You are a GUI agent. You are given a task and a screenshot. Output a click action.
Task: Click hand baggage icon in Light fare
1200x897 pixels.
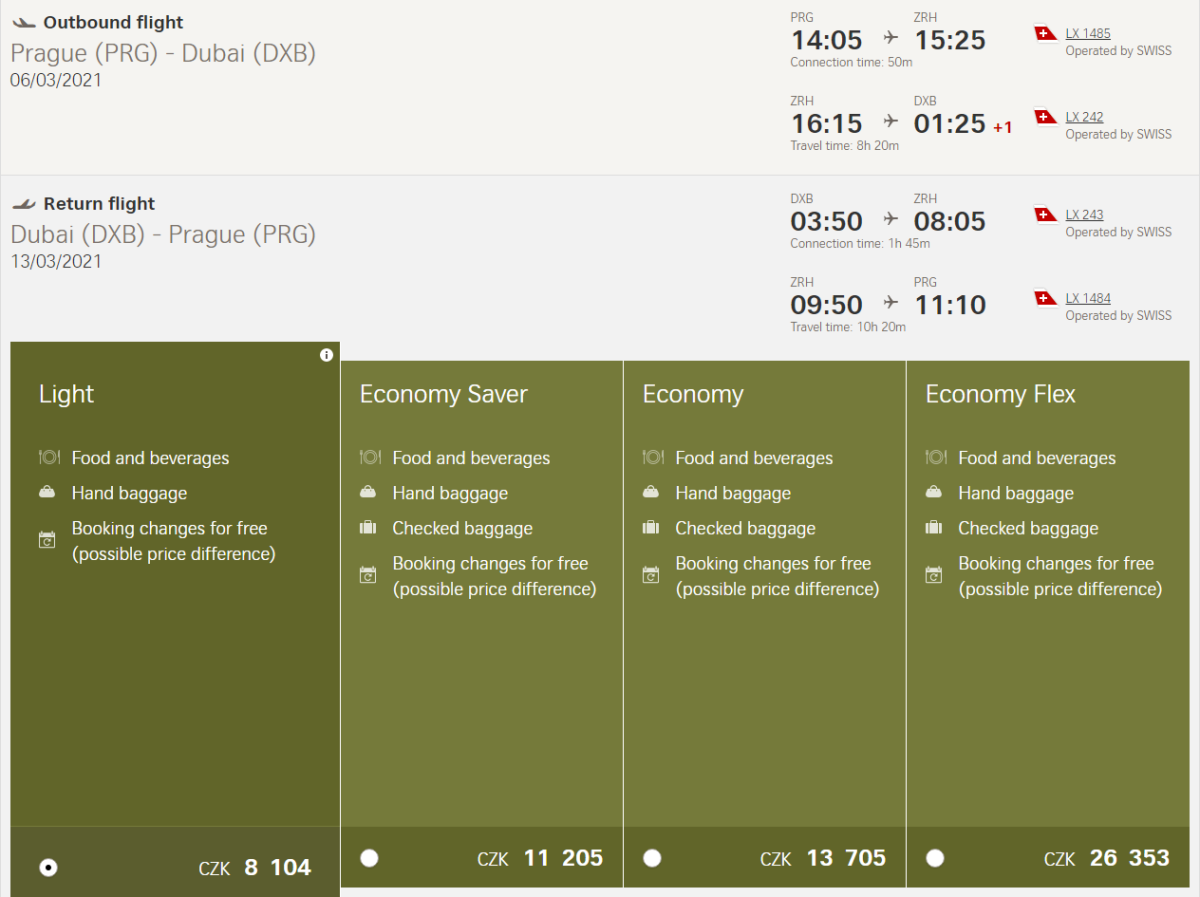tap(48, 493)
